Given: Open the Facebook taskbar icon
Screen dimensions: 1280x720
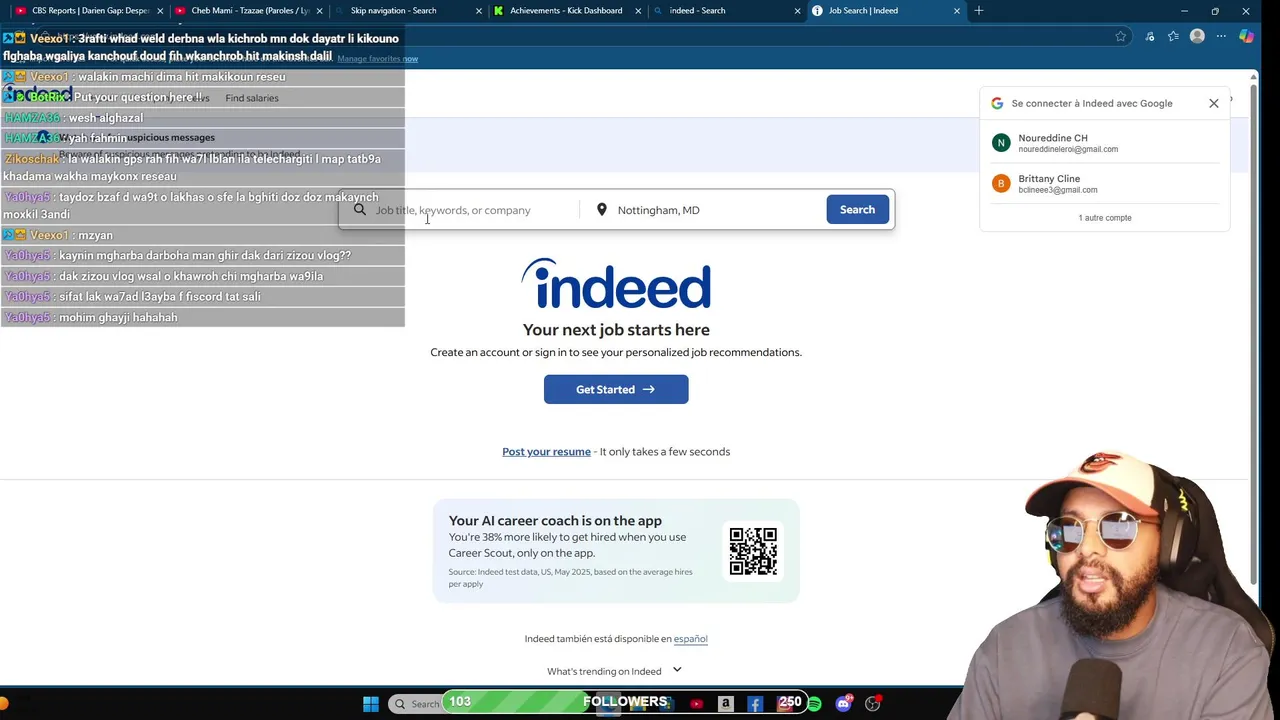Looking at the screenshot, I should coord(755,704).
